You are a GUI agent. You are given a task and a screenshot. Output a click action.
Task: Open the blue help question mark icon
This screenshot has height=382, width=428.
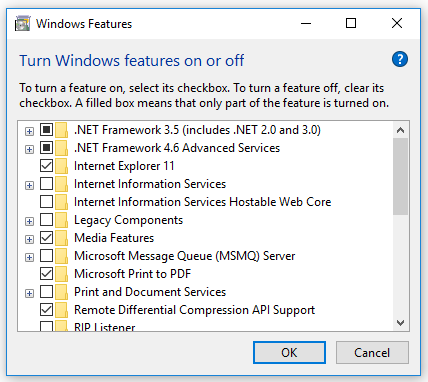400,60
